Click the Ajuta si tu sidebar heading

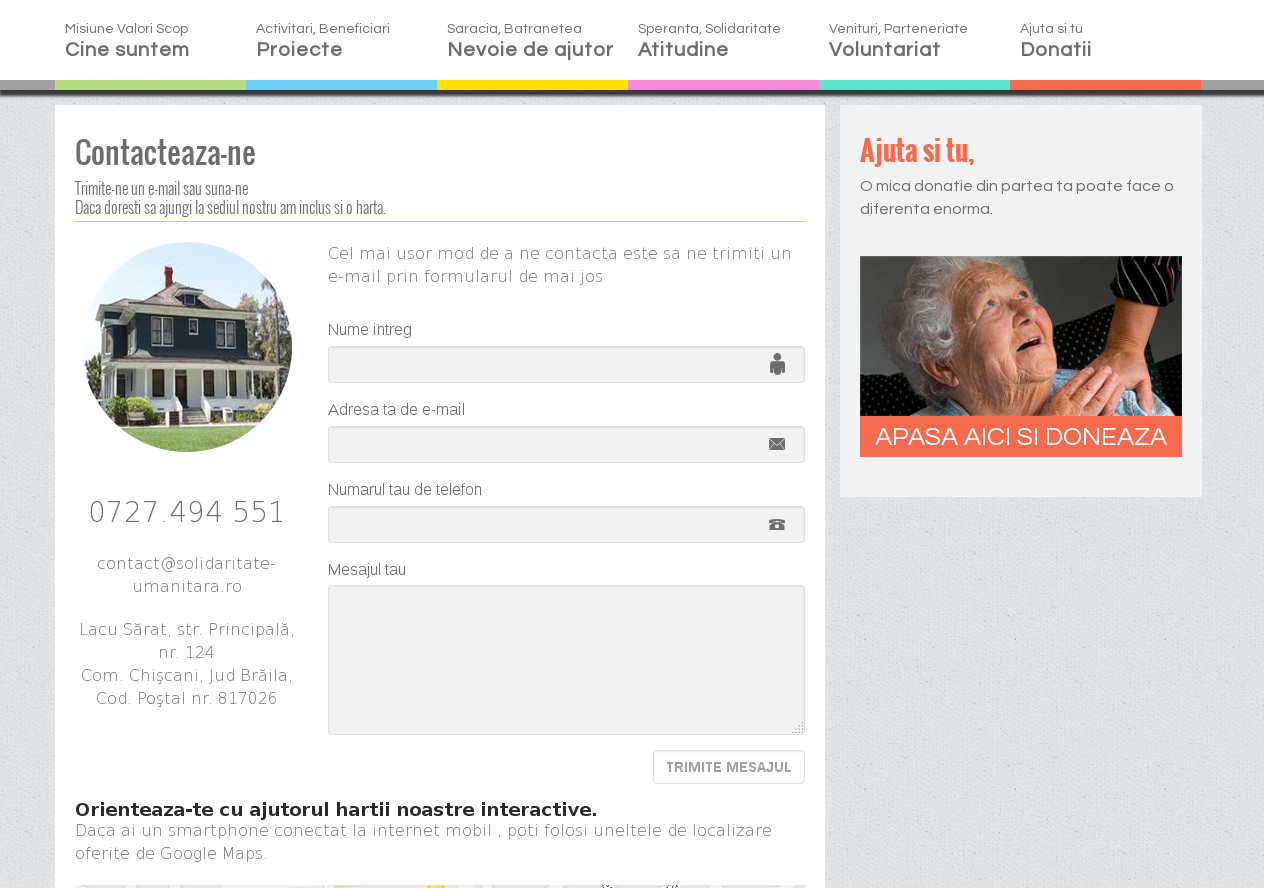[917, 150]
